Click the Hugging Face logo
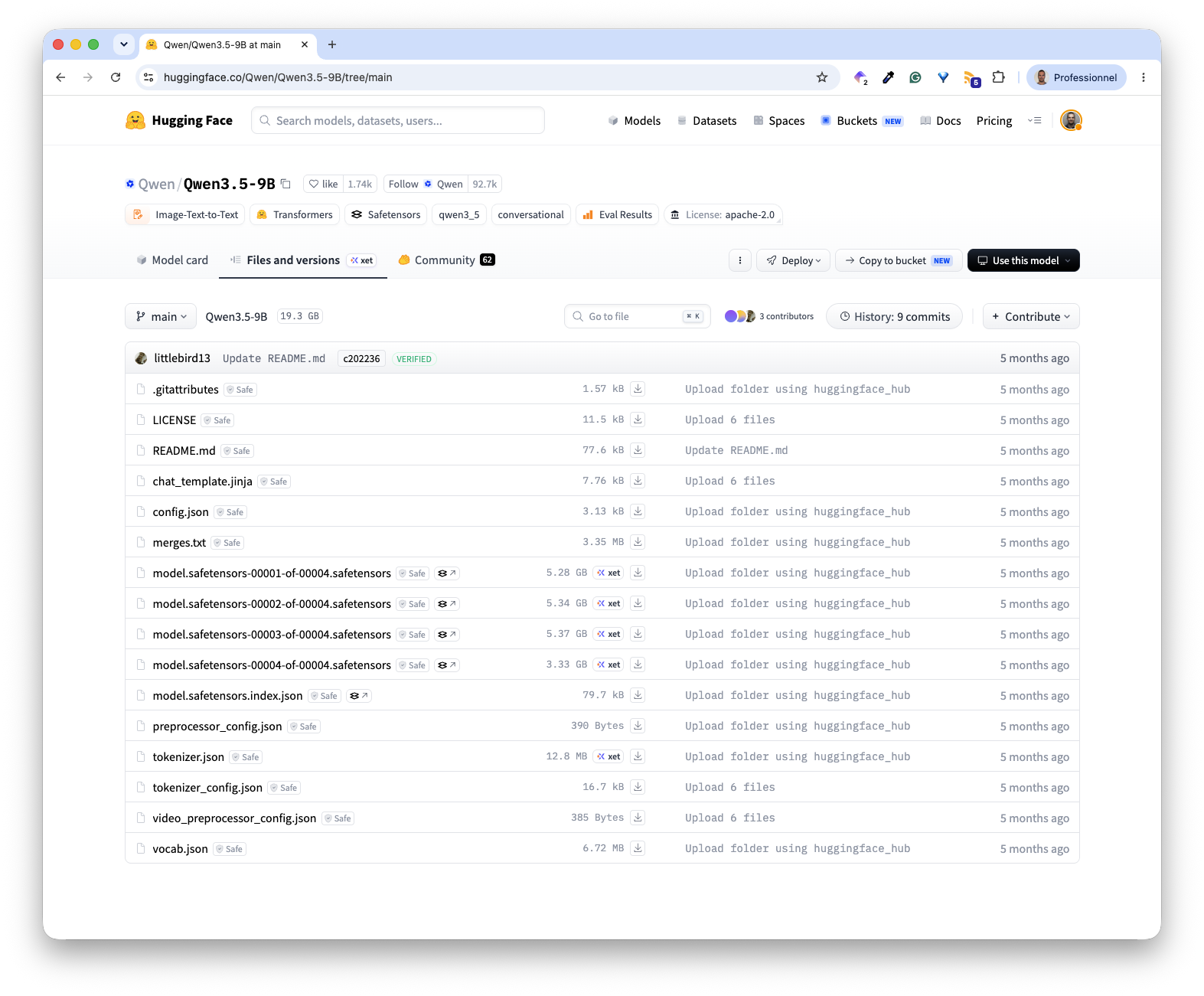 click(x=179, y=120)
